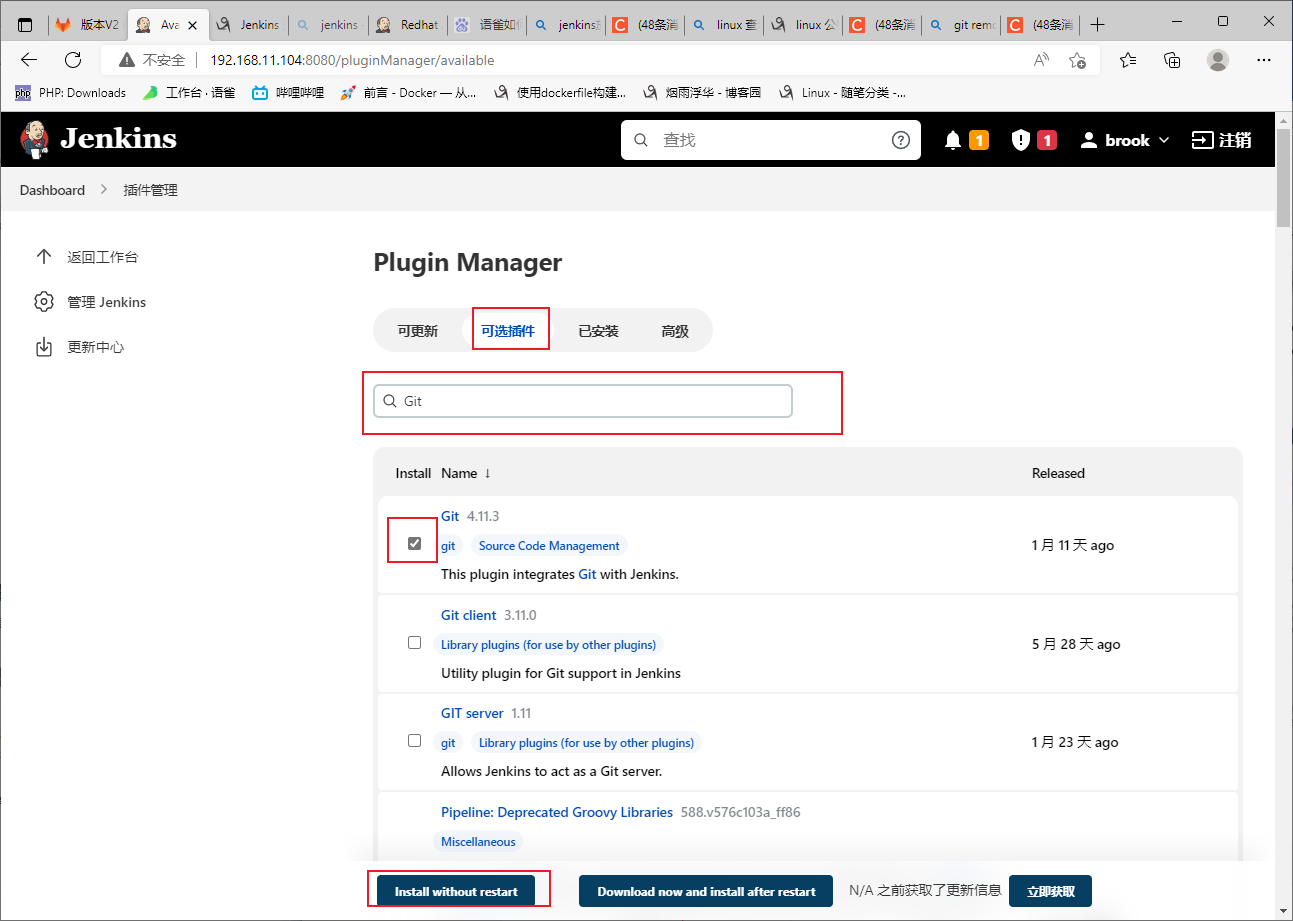Check the GIT server plugin checkbox
The height and width of the screenshot is (921, 1293).
415,741
